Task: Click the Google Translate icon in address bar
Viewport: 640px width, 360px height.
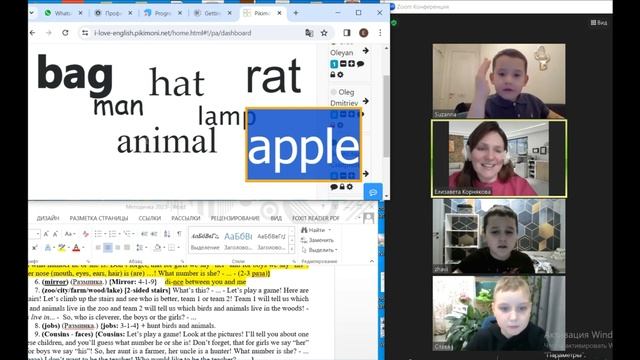Action: (x=309, y=33)
